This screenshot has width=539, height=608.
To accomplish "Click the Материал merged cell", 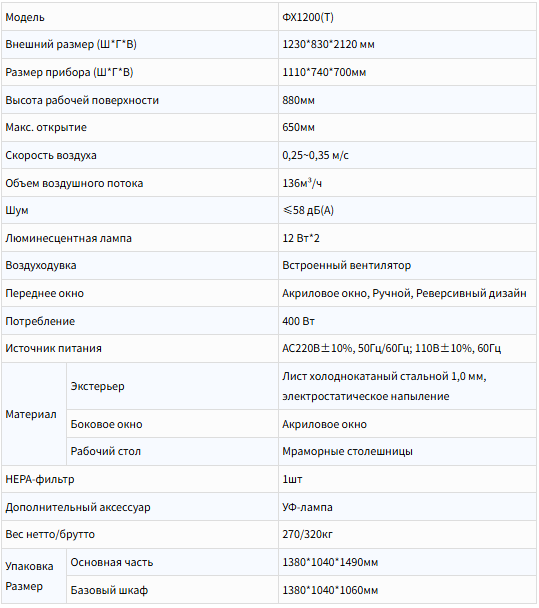I will click(x=34, y=414).
